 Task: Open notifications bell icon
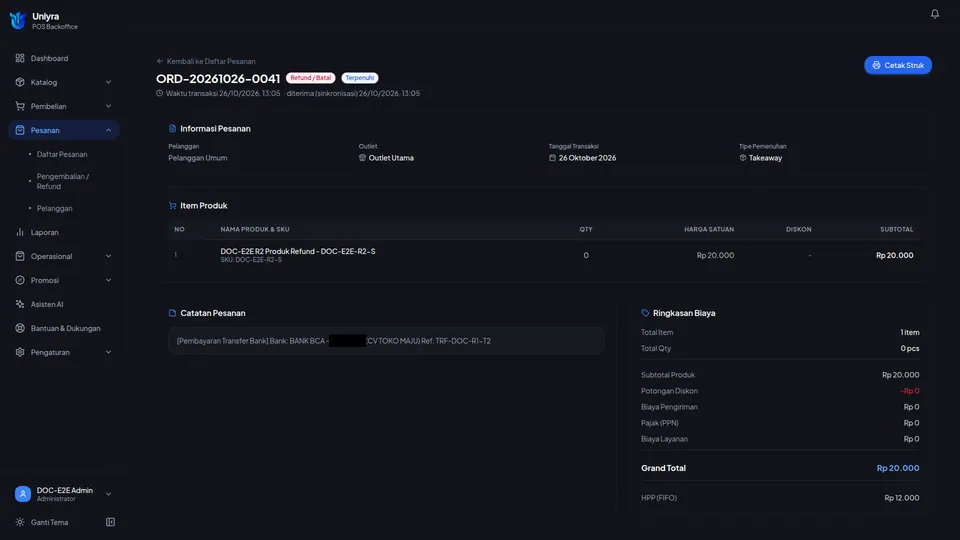tap(934, 13)
